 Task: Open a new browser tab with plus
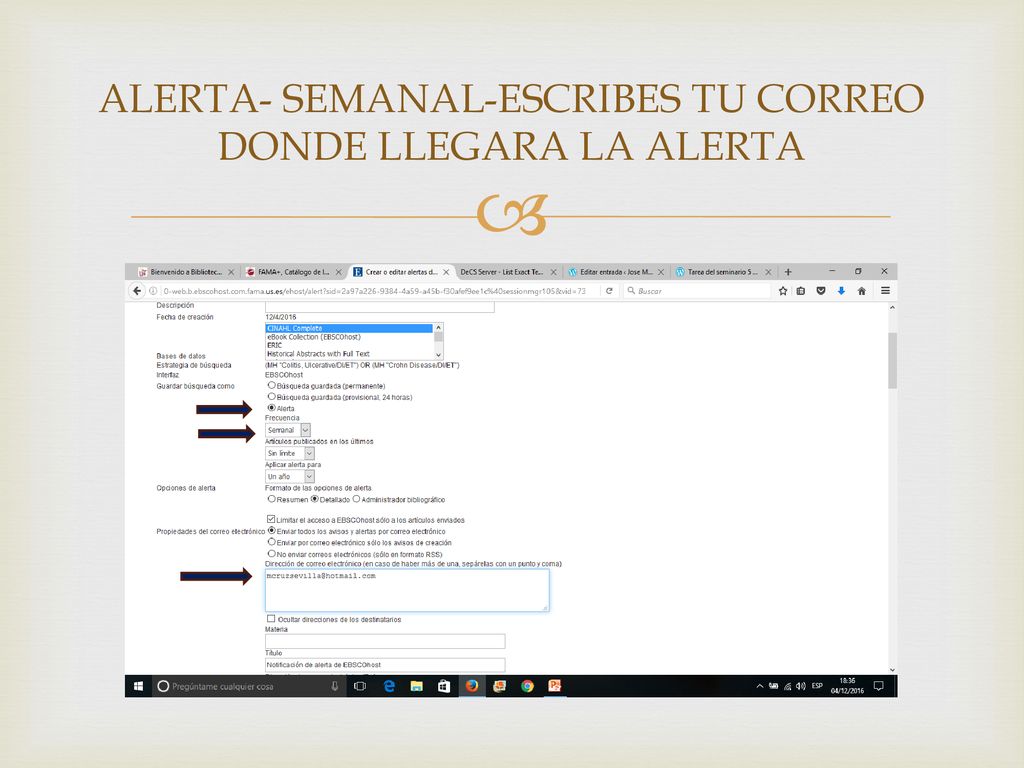[x=788, y=272]
